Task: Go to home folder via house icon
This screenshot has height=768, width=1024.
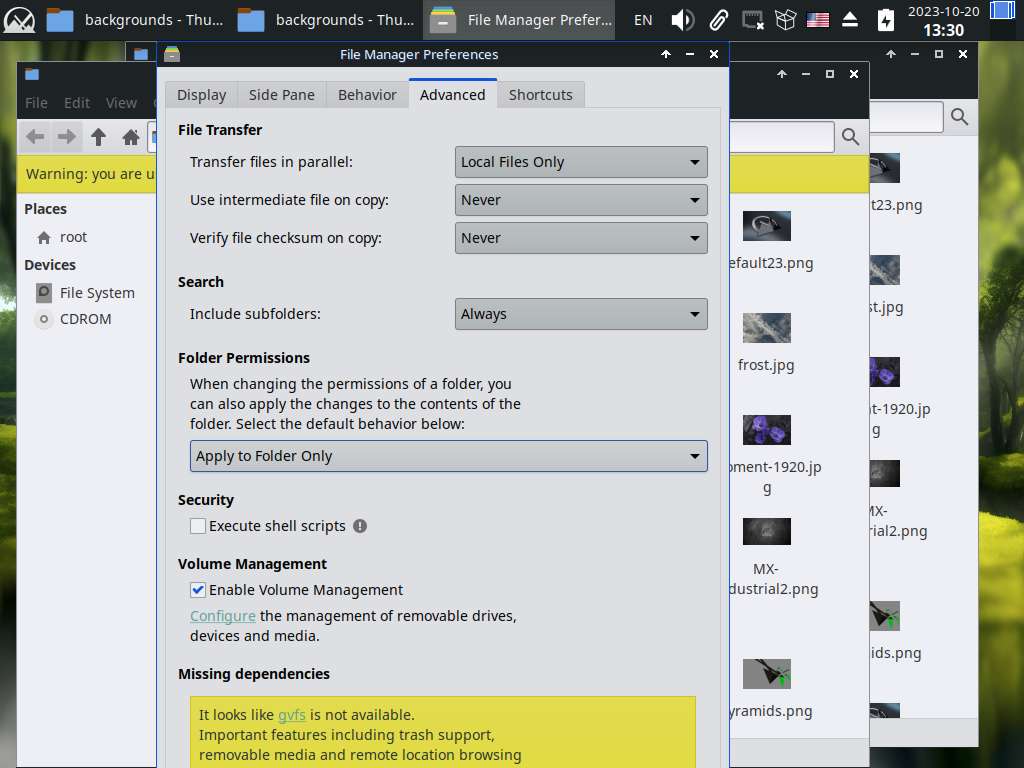Action: coord(130,137)
